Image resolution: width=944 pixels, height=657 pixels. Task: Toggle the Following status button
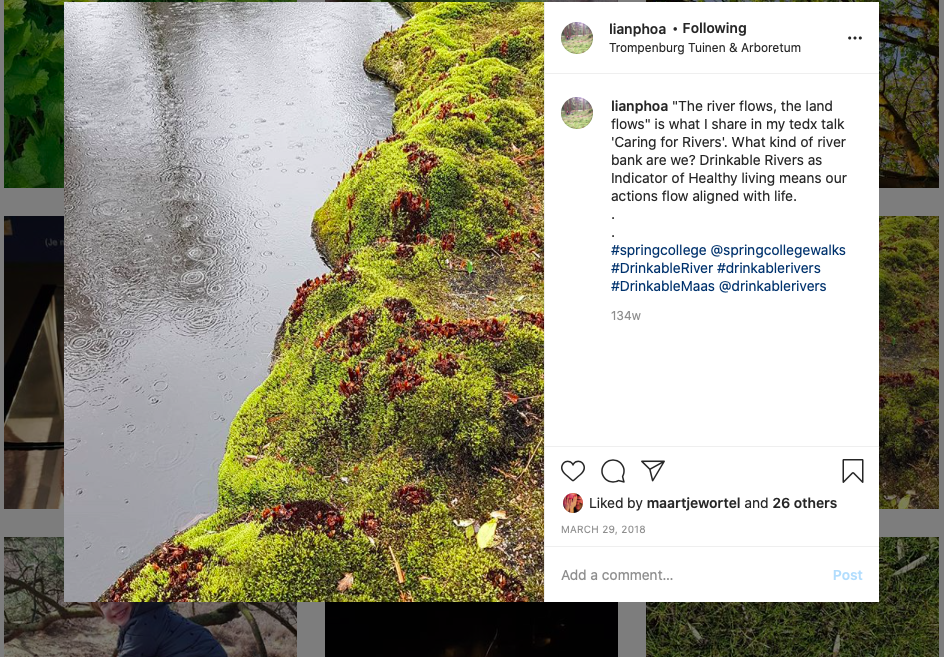pyautogui.click(x=714, y=29)
